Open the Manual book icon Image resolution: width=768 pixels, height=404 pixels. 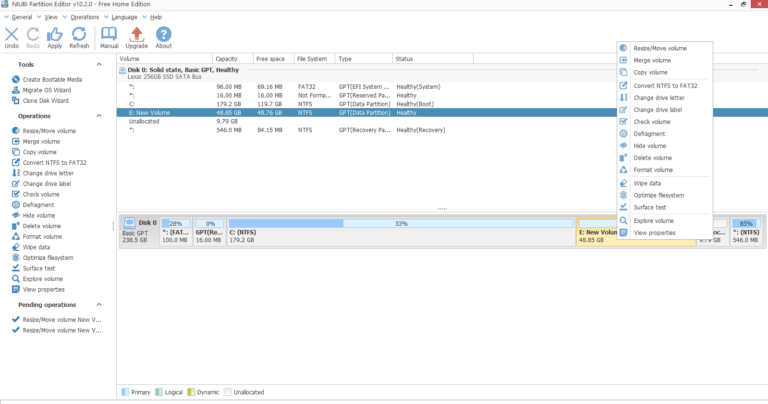click(109, 34)
